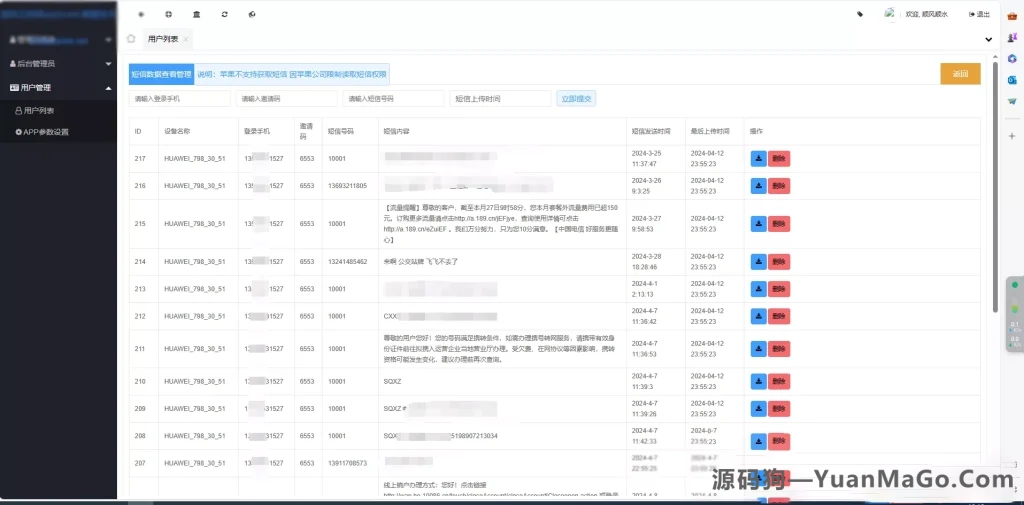Click message 来啊 公交站牌 in row 214
This screenshot has width=1024, height=505.
[x=421, y=261]
